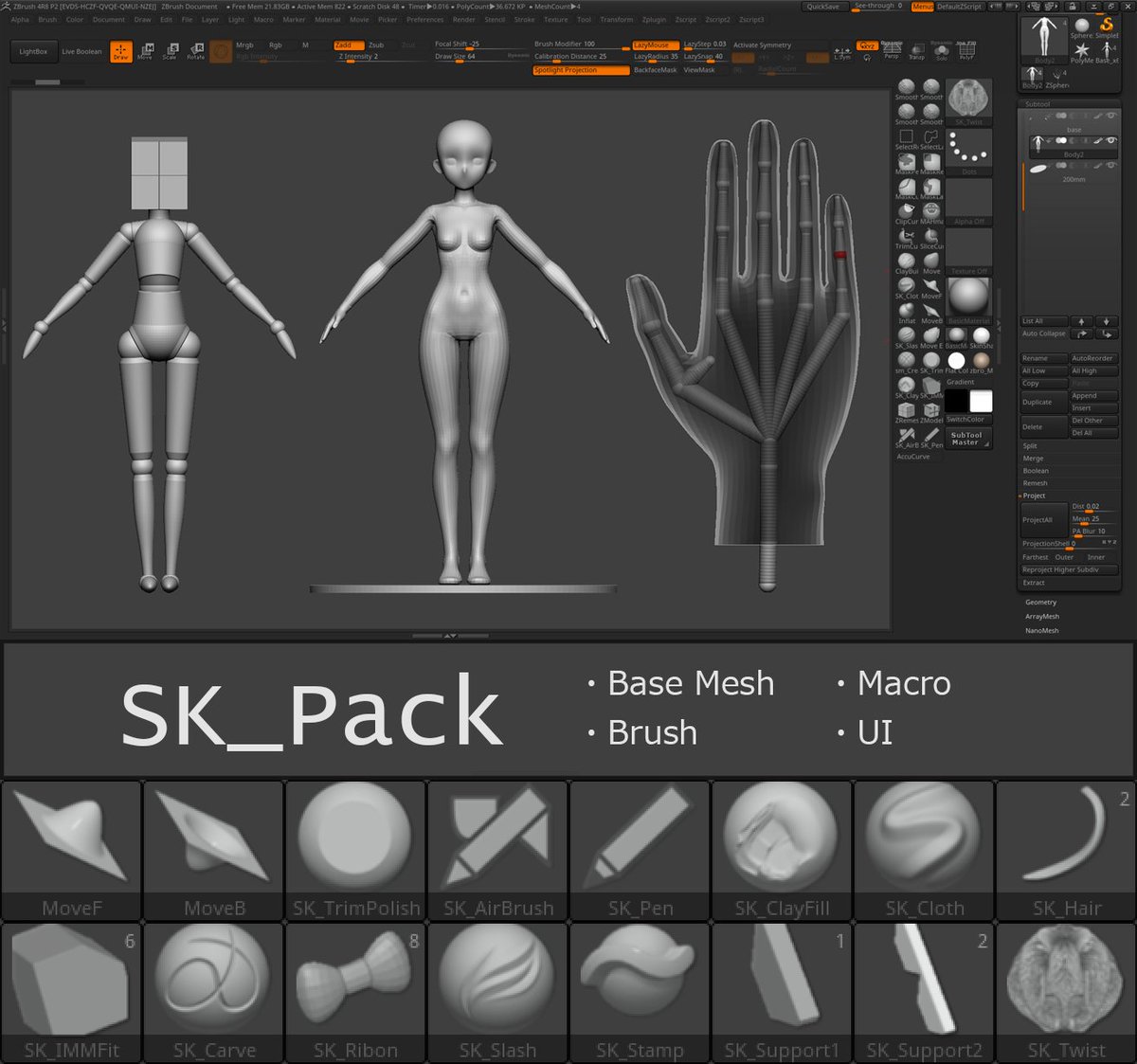Switch to Scale transform mode

click(171, 51)
